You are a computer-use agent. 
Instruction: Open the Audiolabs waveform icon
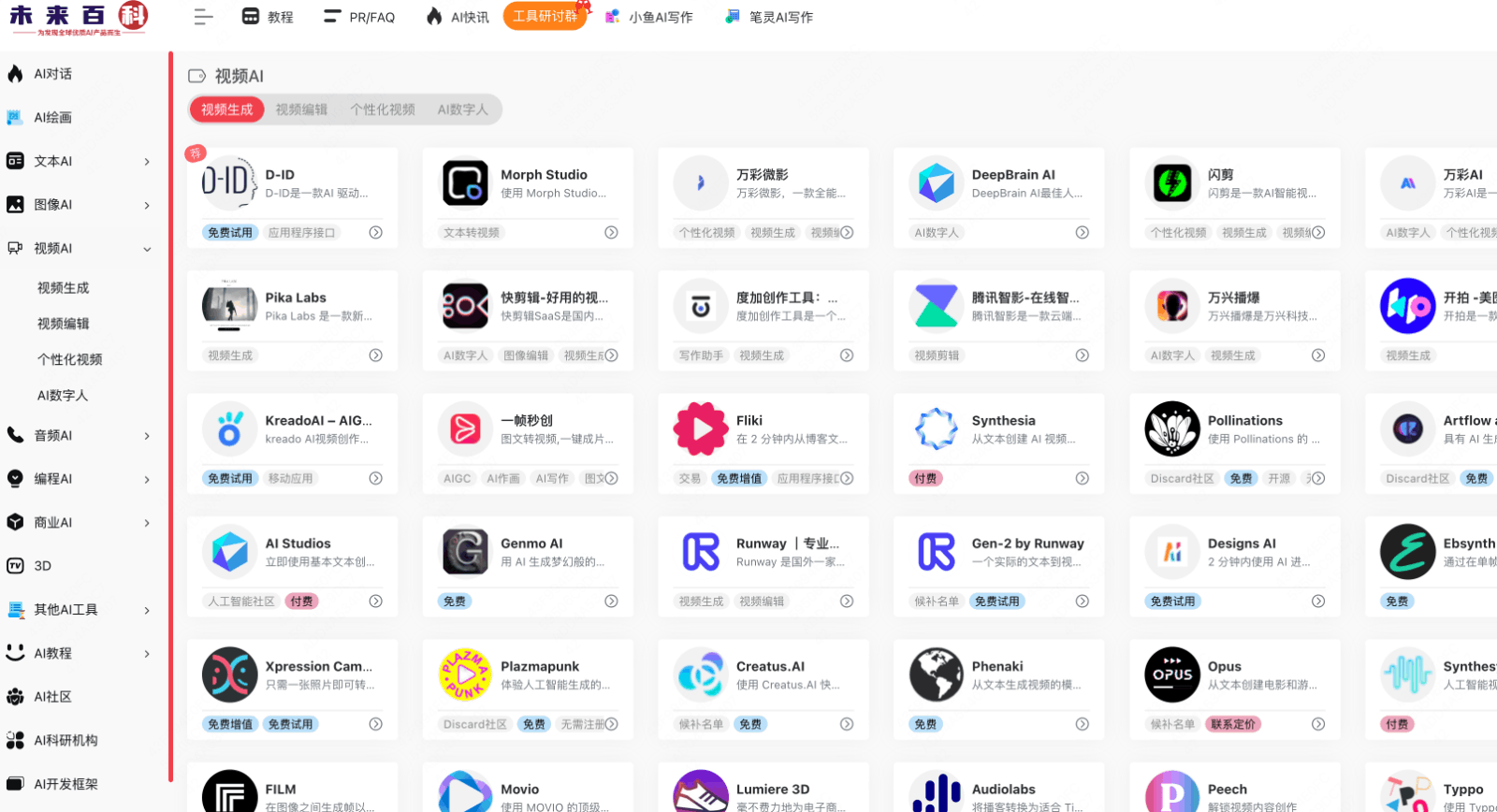937,792
